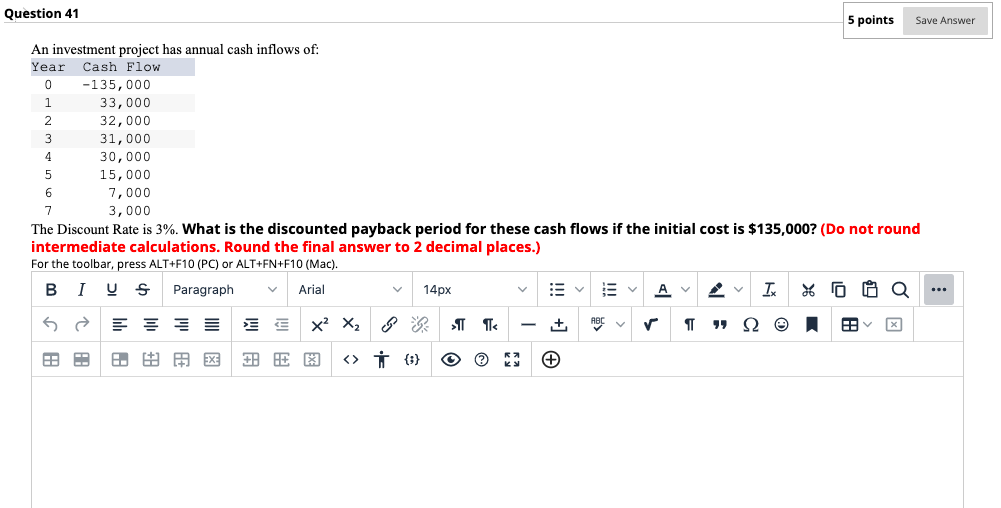Enter fullscreen editor mode

(512, 360)
